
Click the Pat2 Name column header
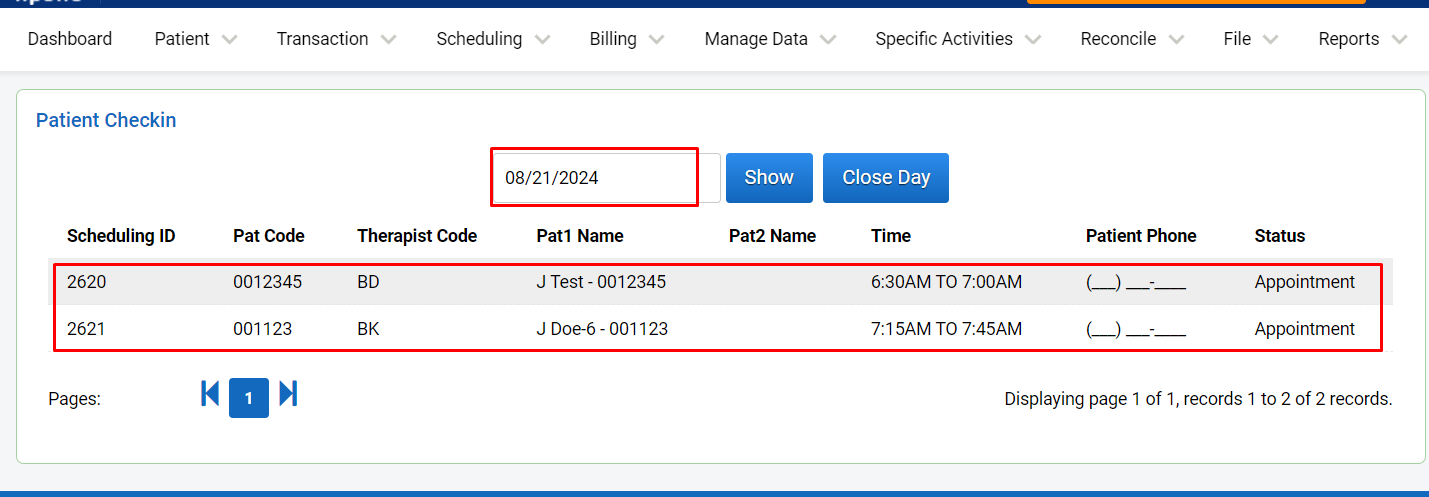point(772,236)
